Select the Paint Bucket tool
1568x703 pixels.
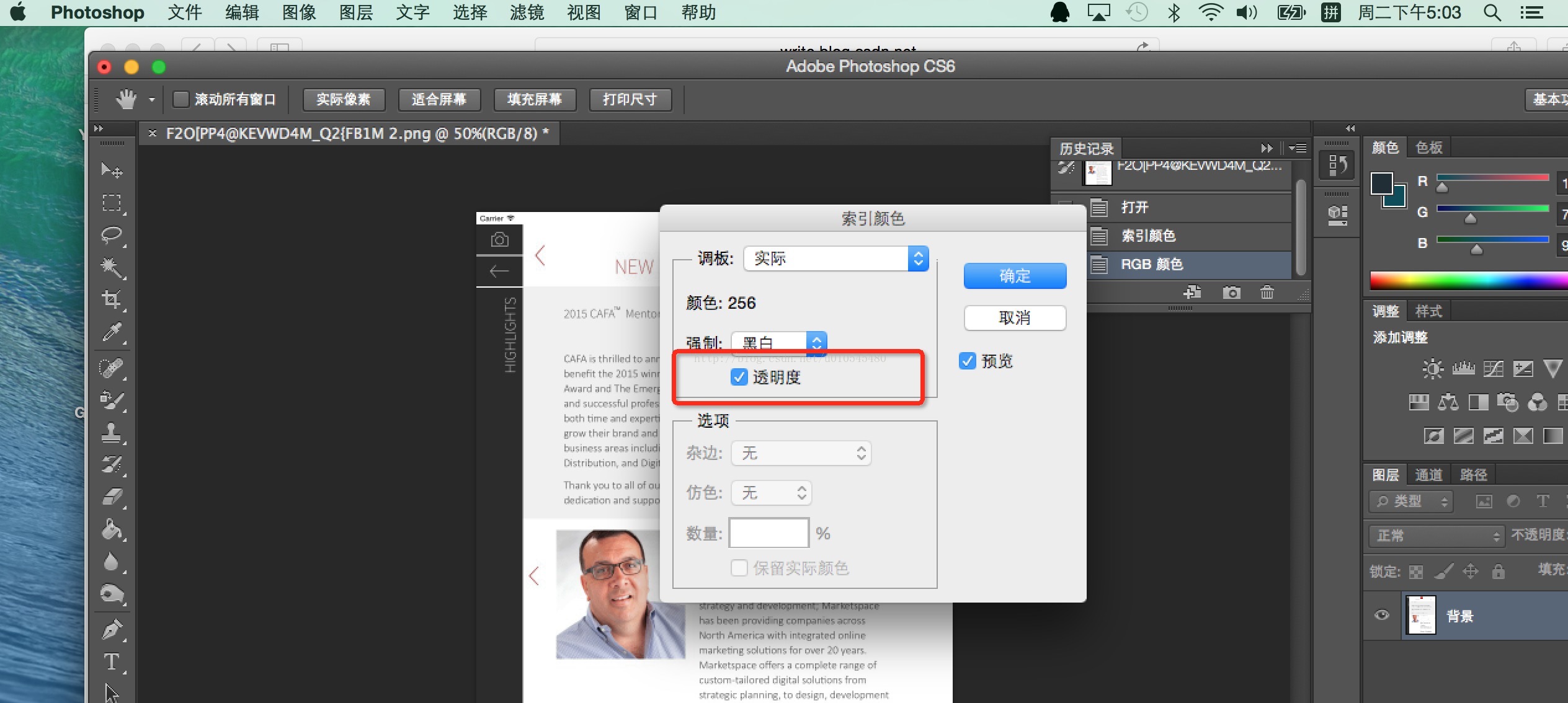pos(112,530)
